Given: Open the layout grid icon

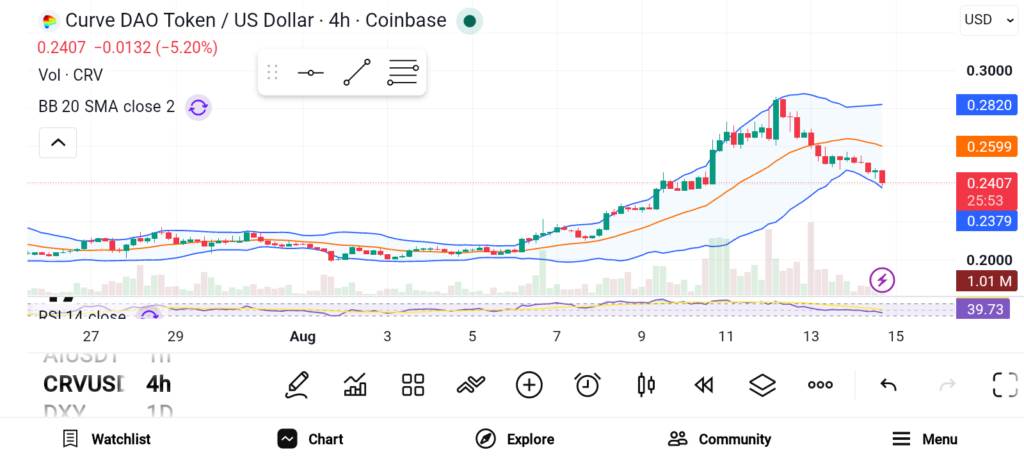Looking at the screenshot, I should click(413, 385).
